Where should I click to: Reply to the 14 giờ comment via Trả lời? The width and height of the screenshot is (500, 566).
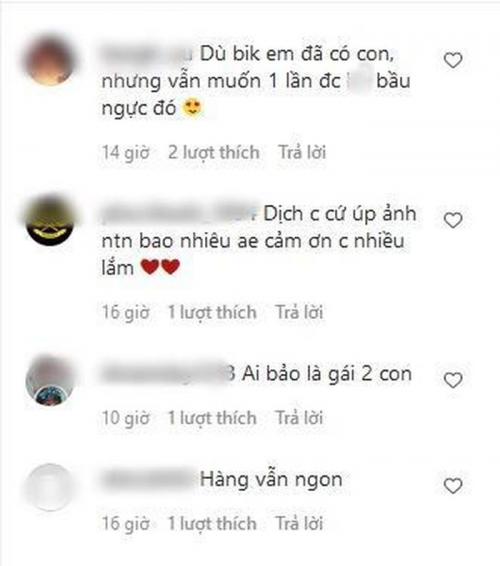pyautogui.click(x=302, y=152)
